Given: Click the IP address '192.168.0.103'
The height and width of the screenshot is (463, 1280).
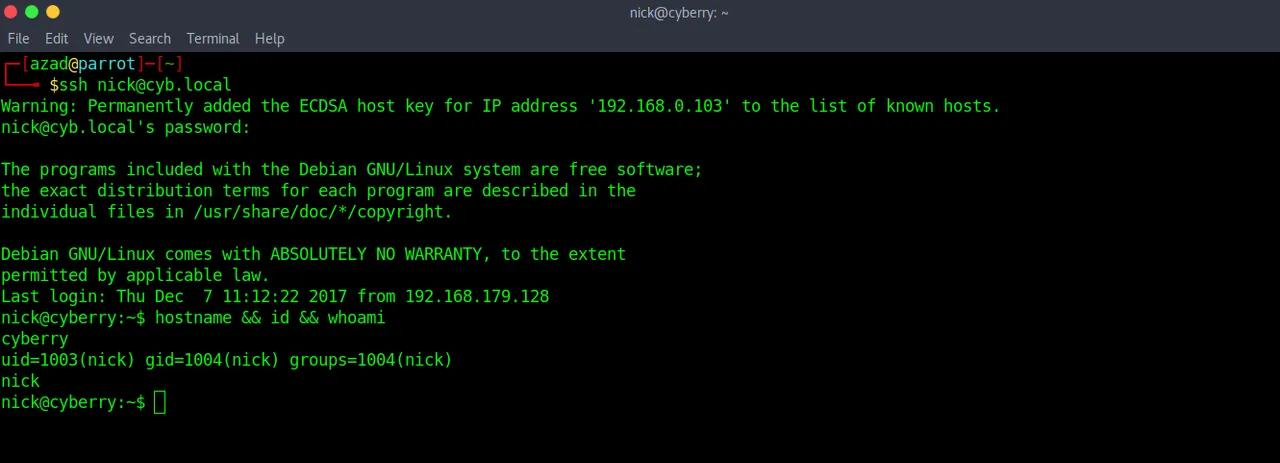Looking at the screenshot, I should pyautogui.click(x=660, y=106).
